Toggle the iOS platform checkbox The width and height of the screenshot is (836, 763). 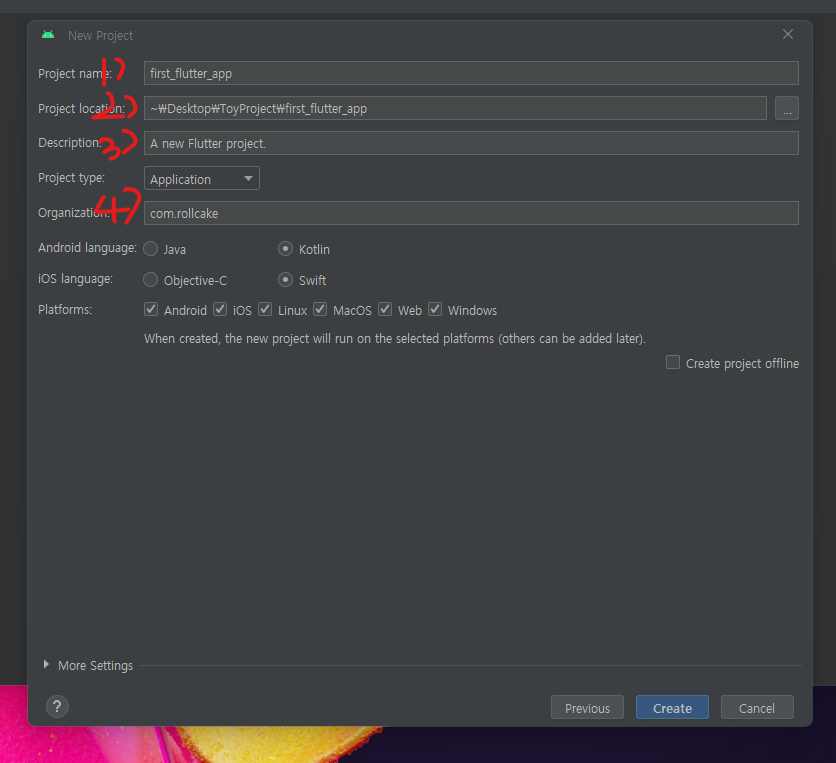click(x=220, y=309)
